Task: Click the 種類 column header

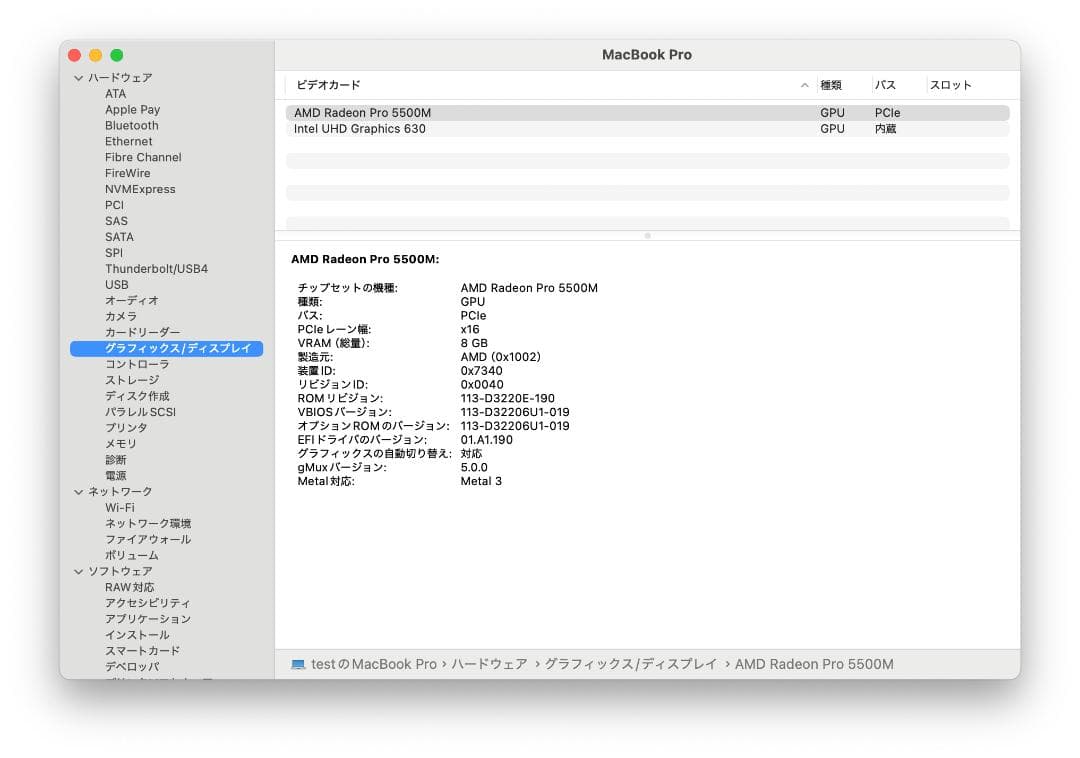Action: (833, 85)
